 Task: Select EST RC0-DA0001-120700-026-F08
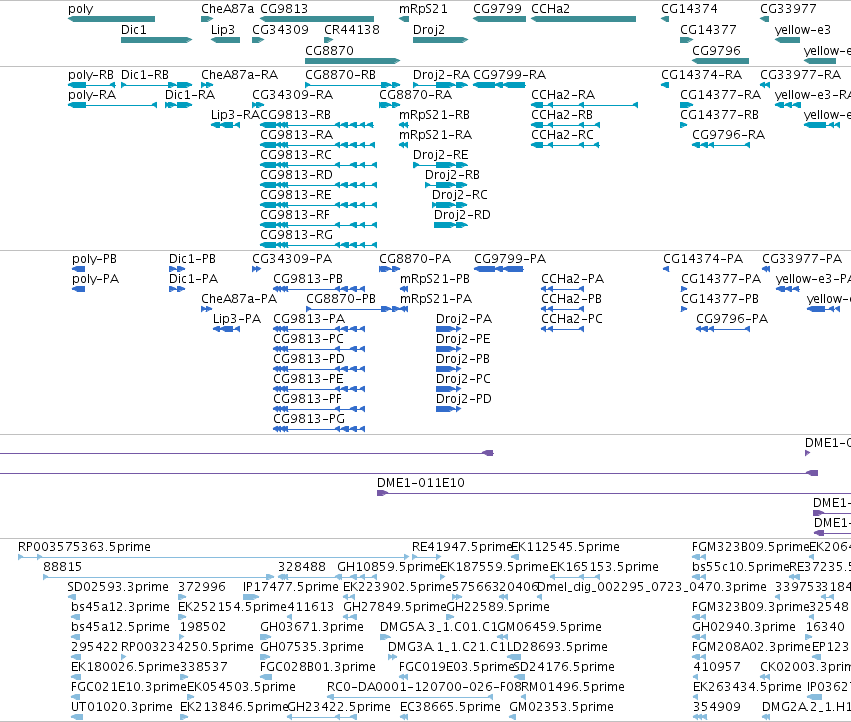click(x=410, y=697)
